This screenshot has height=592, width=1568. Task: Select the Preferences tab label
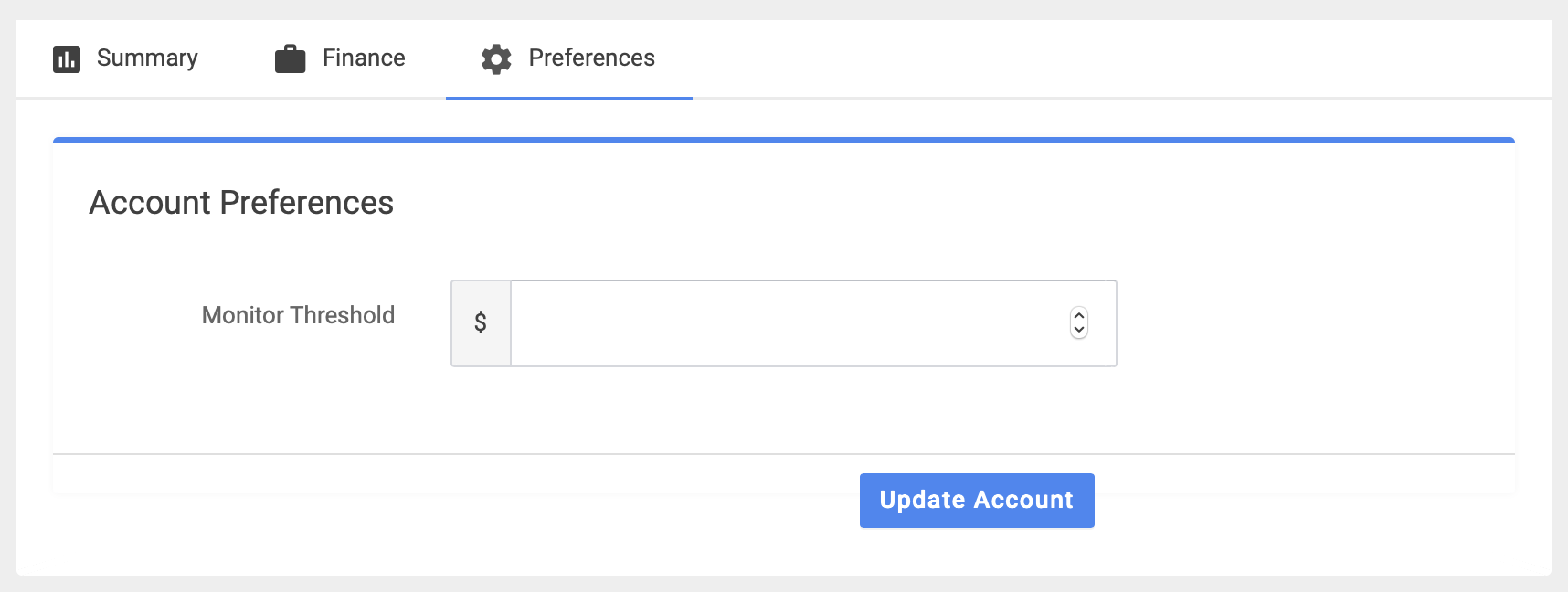591,58
